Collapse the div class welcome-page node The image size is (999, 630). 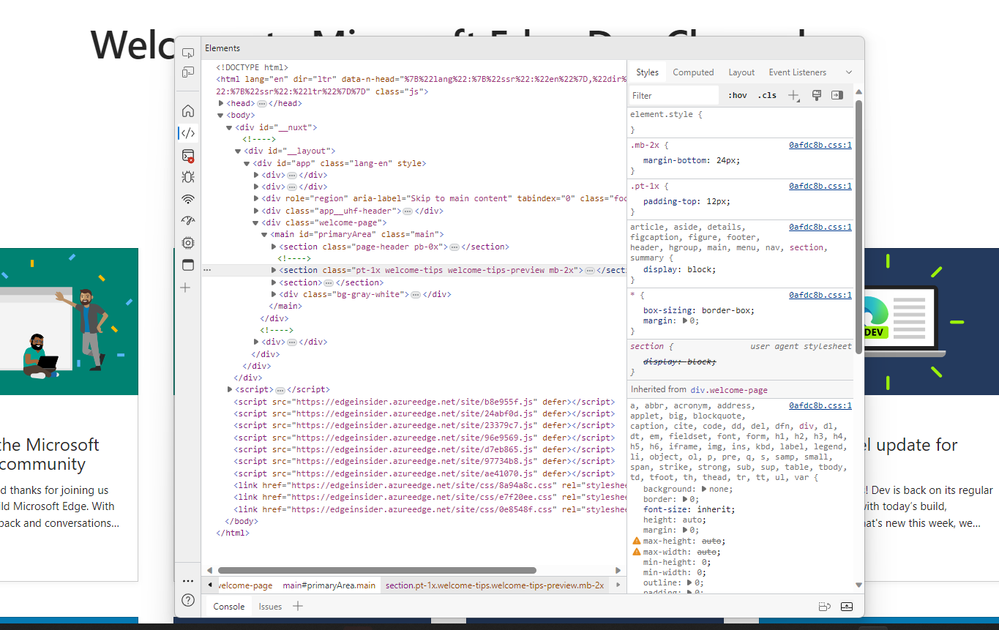click(255, 223)
